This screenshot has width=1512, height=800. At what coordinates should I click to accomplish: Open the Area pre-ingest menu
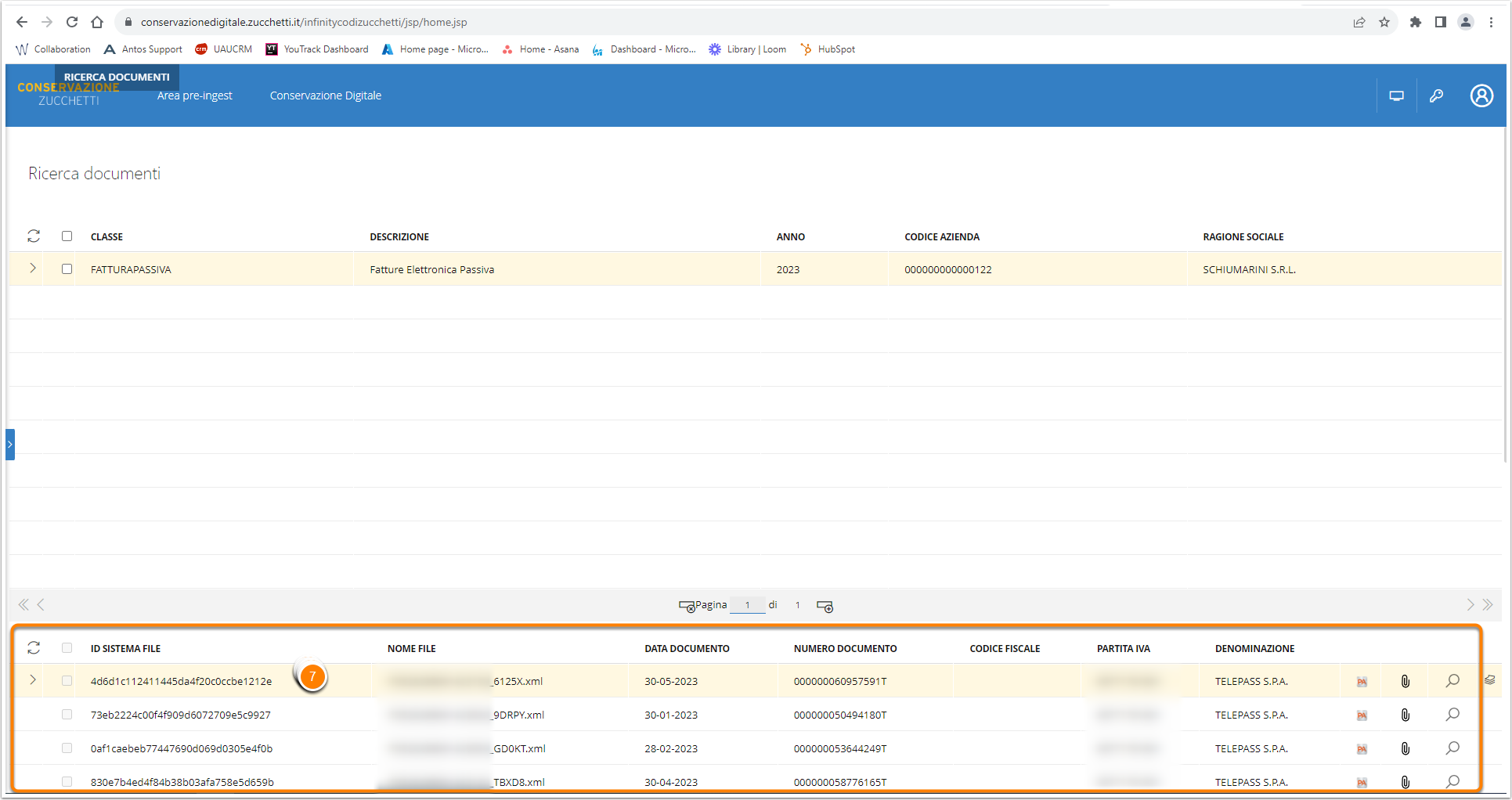click(194, 95)
